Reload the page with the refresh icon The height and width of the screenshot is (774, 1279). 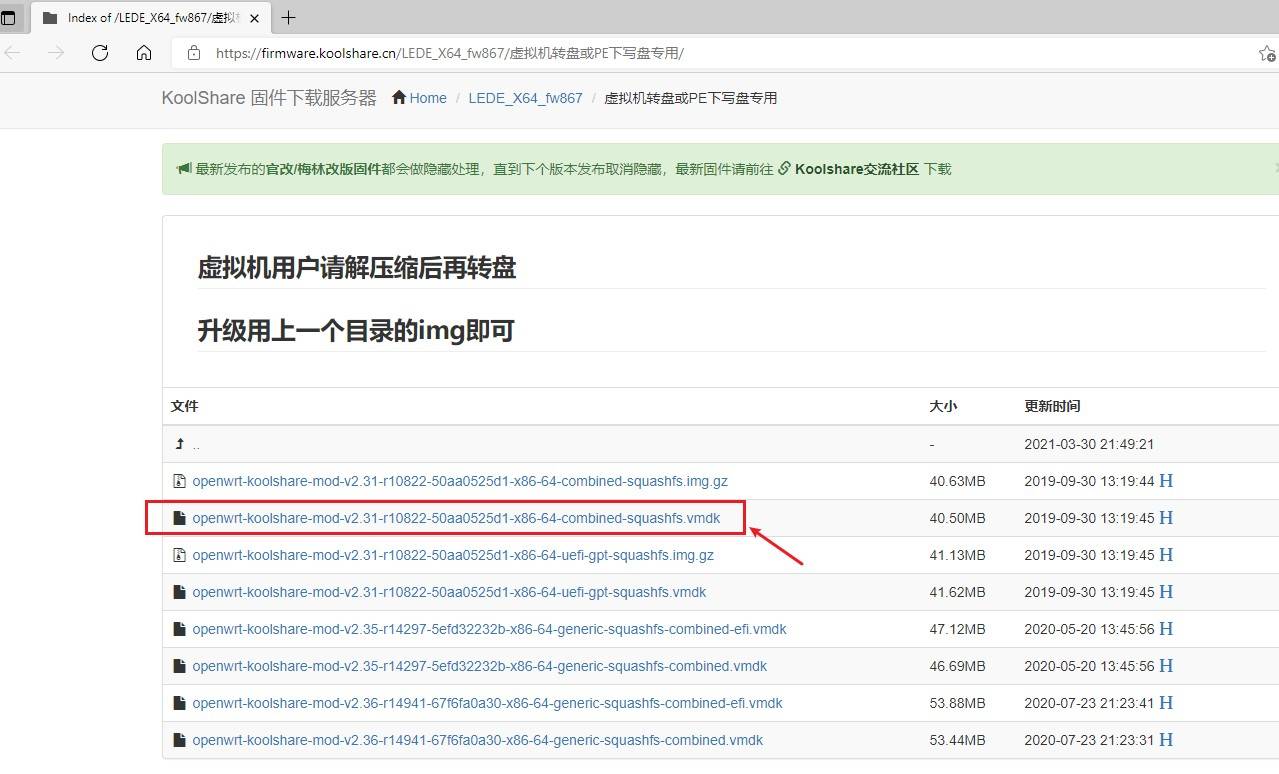coord(99,53)
